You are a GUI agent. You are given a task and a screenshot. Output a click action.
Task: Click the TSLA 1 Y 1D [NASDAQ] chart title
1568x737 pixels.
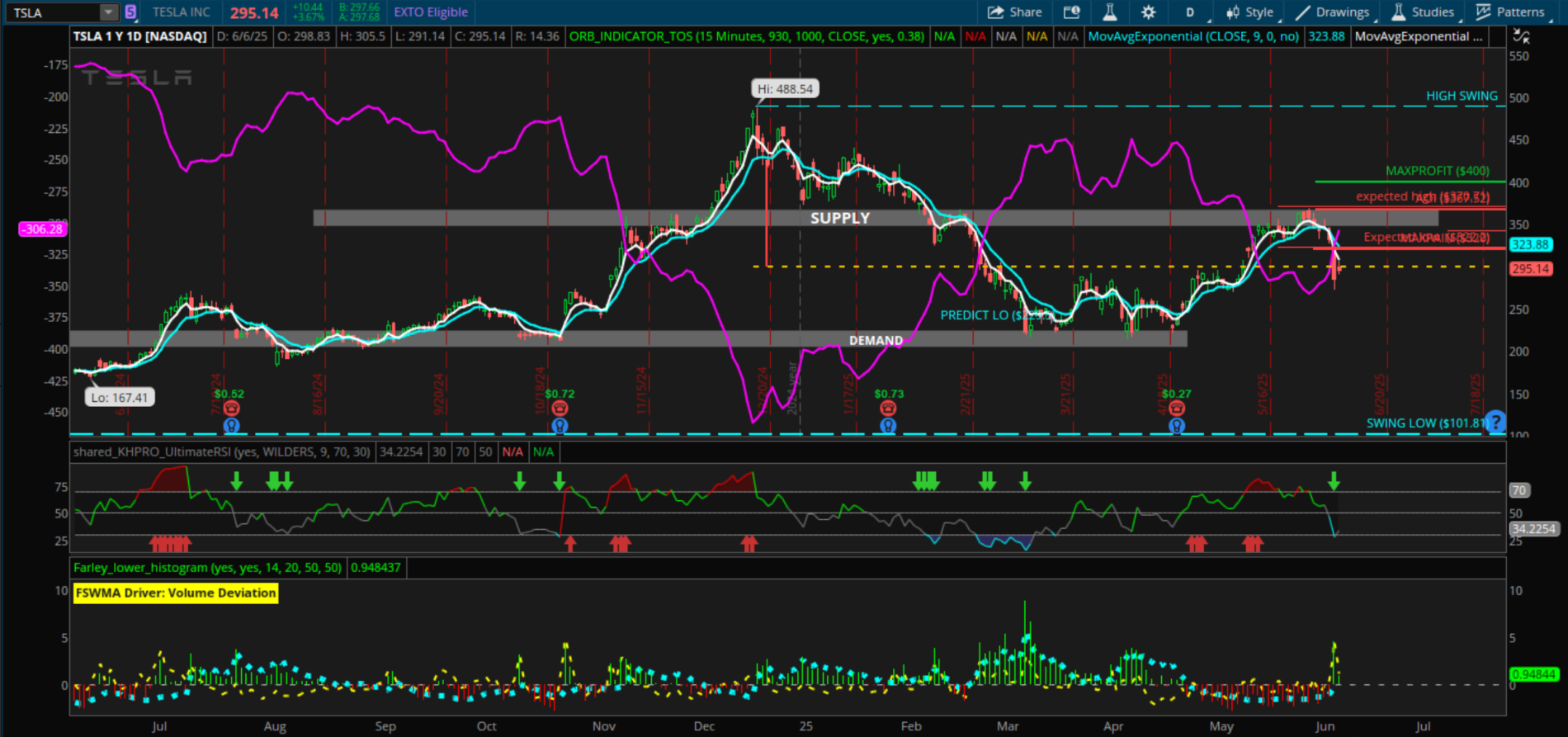[x=139, y=36]
